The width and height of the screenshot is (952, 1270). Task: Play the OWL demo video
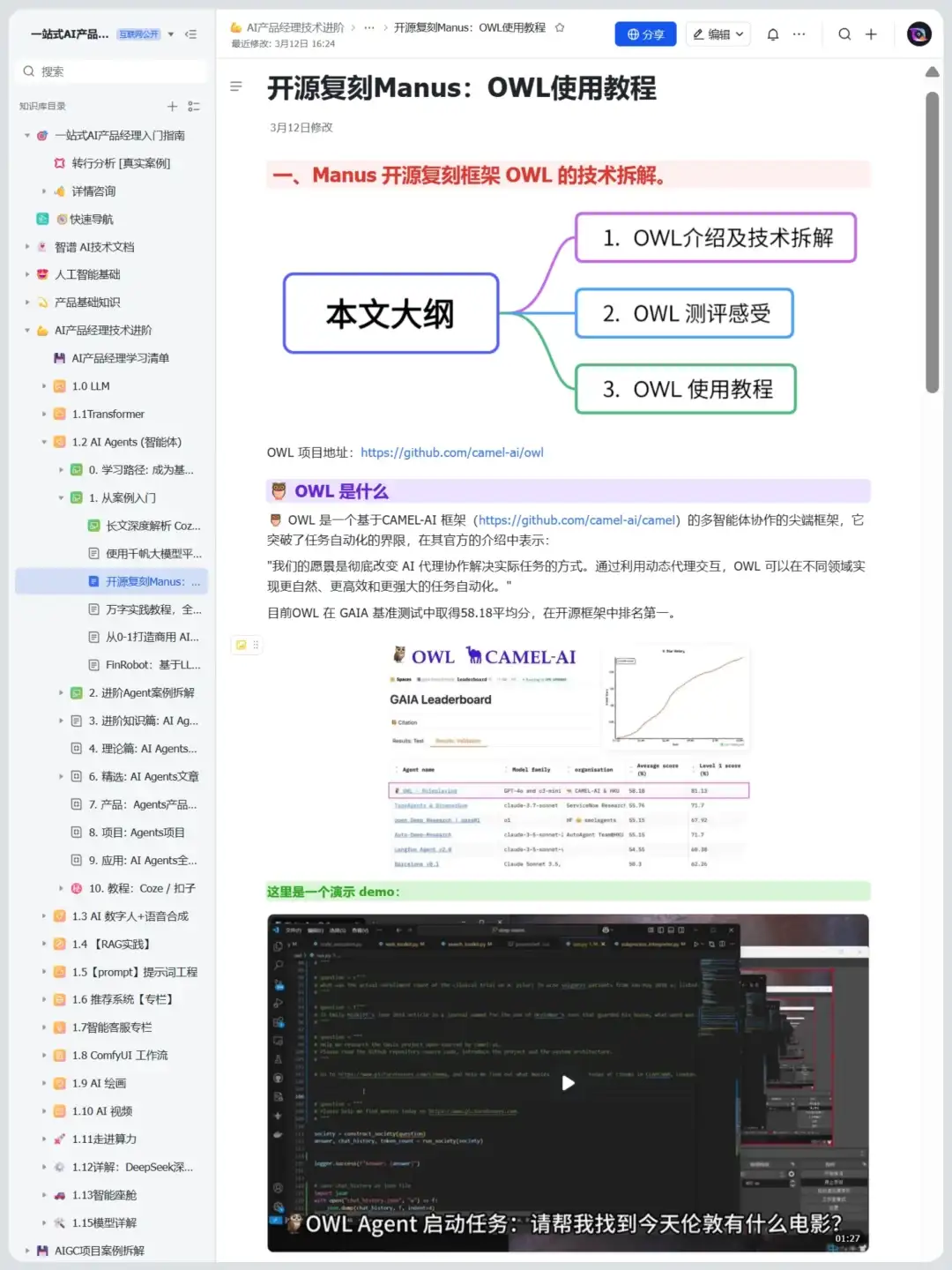click(x=567, y=1083)
